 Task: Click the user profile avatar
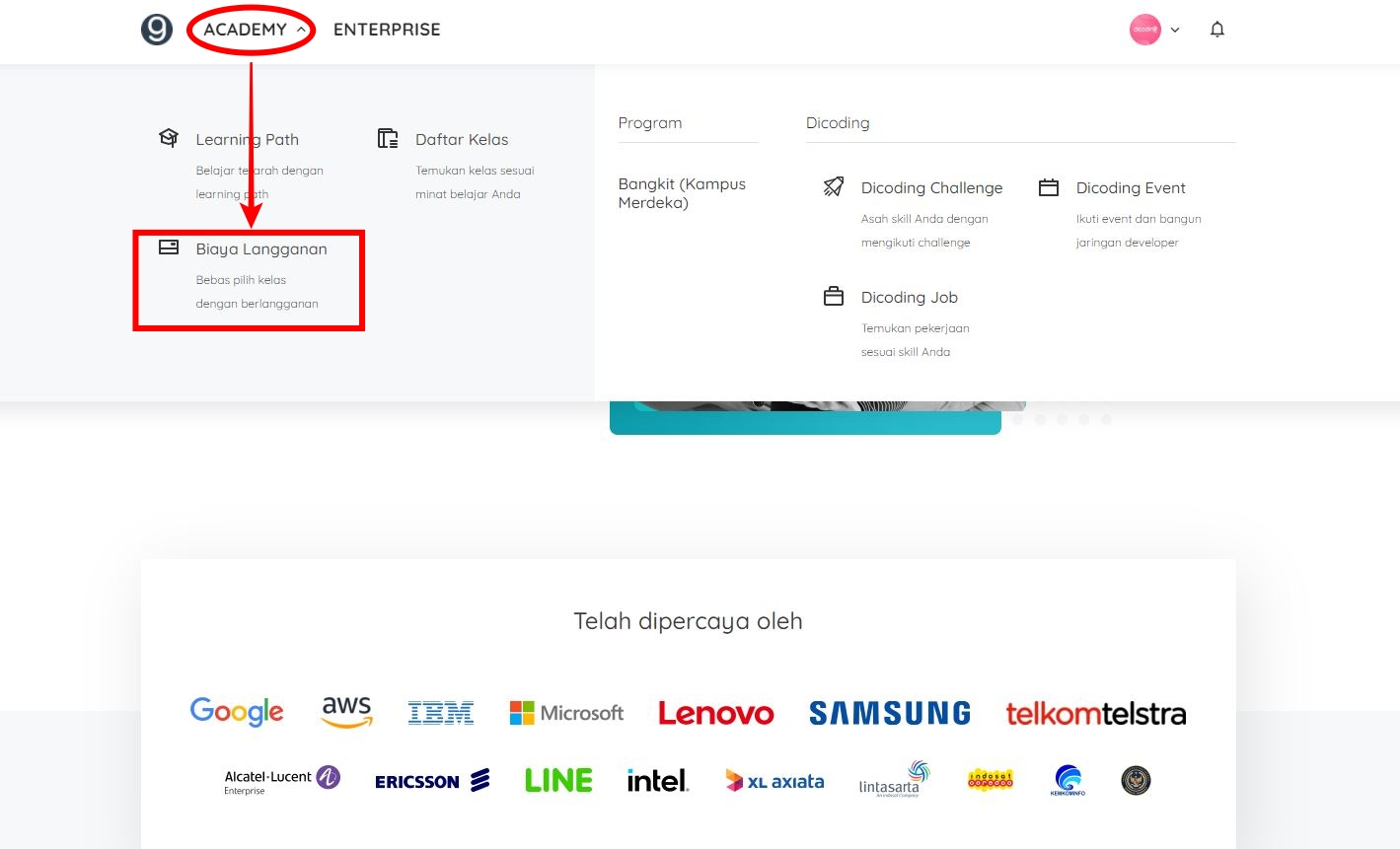tap(1144, 29)
